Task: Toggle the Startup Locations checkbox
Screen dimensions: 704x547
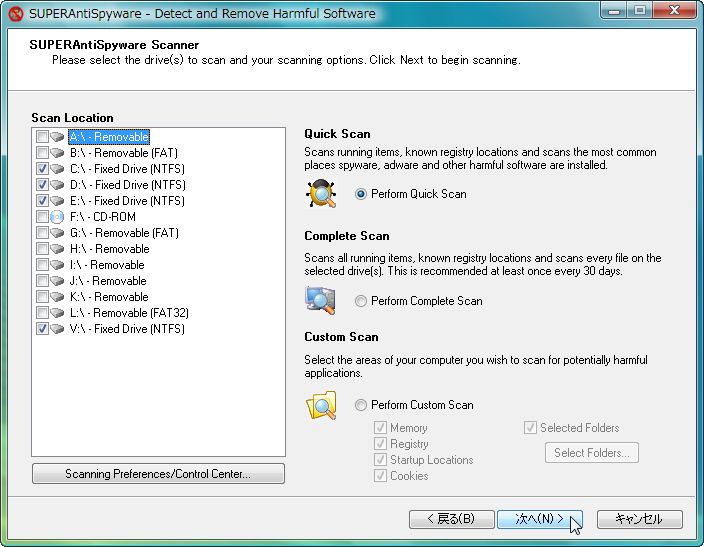Action: pos(380,459)
